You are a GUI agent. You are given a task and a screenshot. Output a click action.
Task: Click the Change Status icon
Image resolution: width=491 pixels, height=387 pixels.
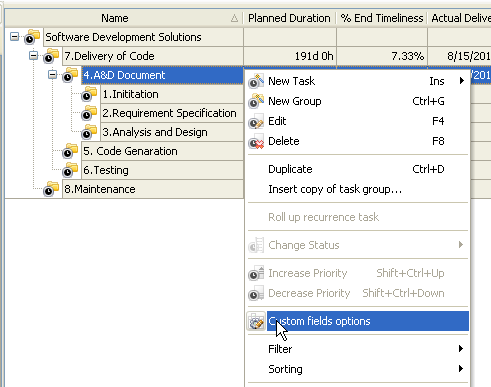tap(256, 245)
